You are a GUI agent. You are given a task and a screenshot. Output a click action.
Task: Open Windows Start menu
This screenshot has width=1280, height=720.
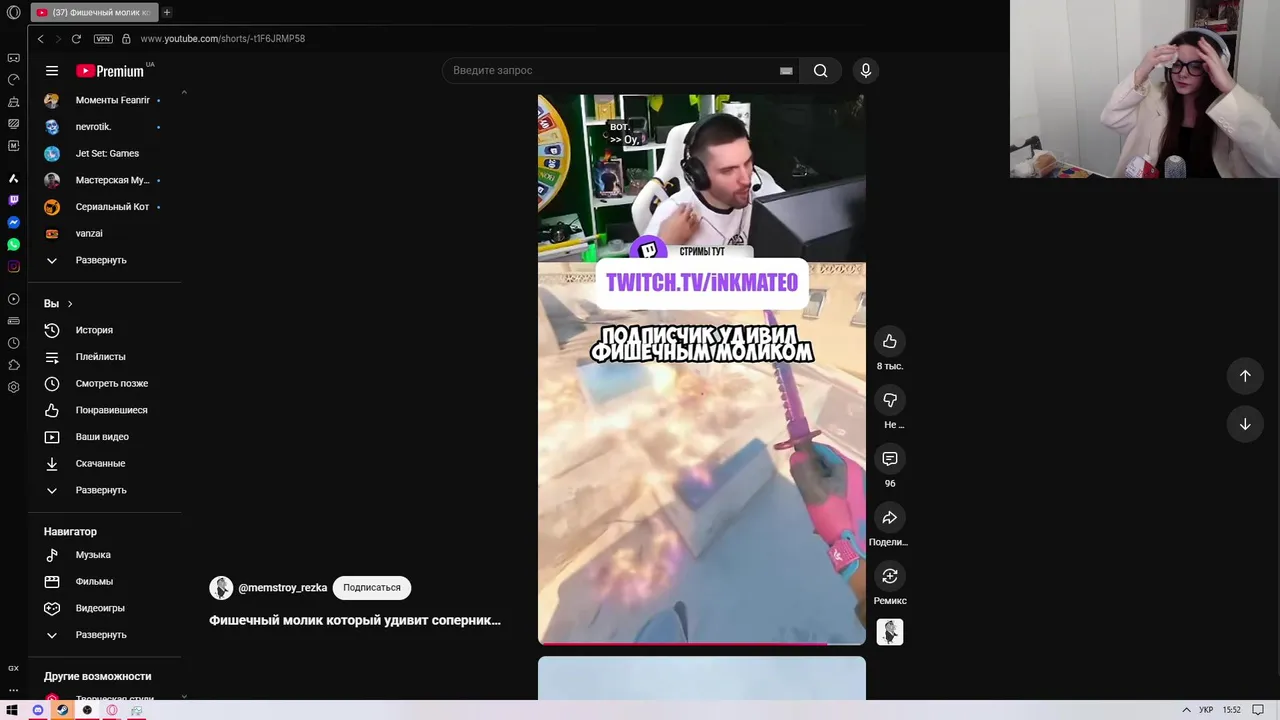(13, 710)
